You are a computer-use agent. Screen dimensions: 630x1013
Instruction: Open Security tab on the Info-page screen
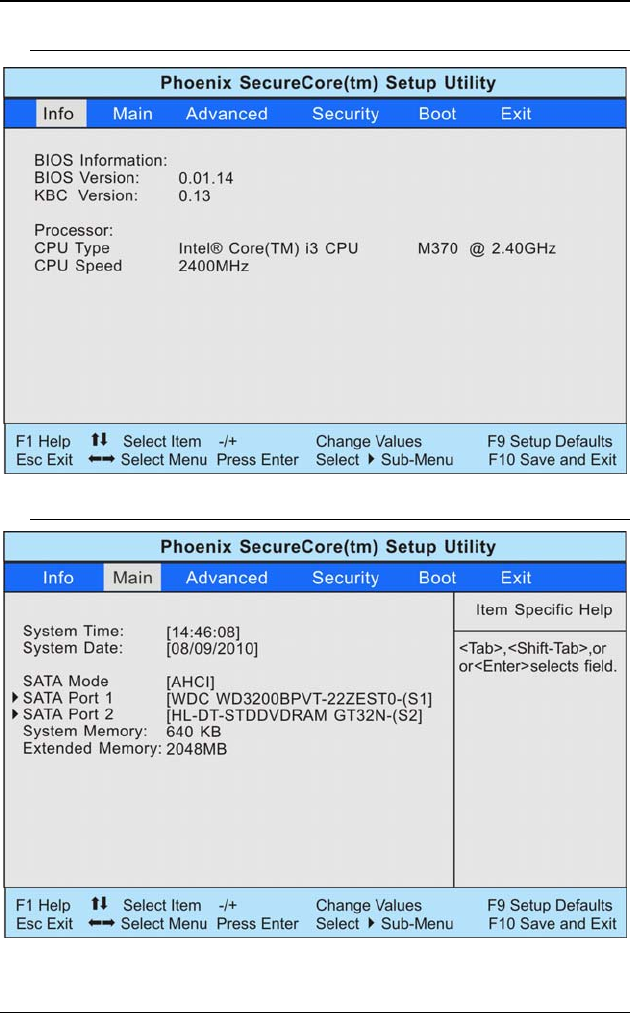(346, 114)
